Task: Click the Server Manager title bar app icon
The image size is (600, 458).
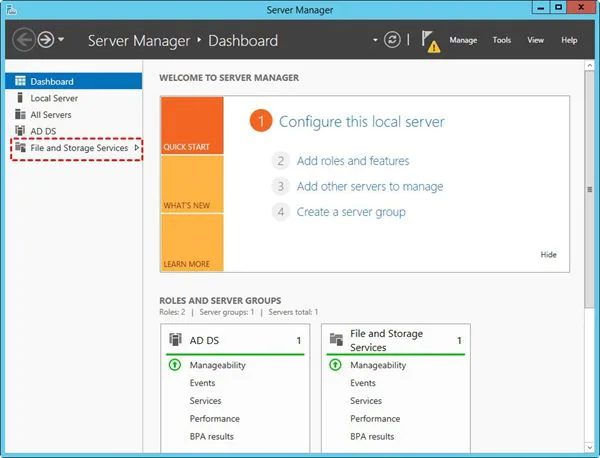Action: 11,10
